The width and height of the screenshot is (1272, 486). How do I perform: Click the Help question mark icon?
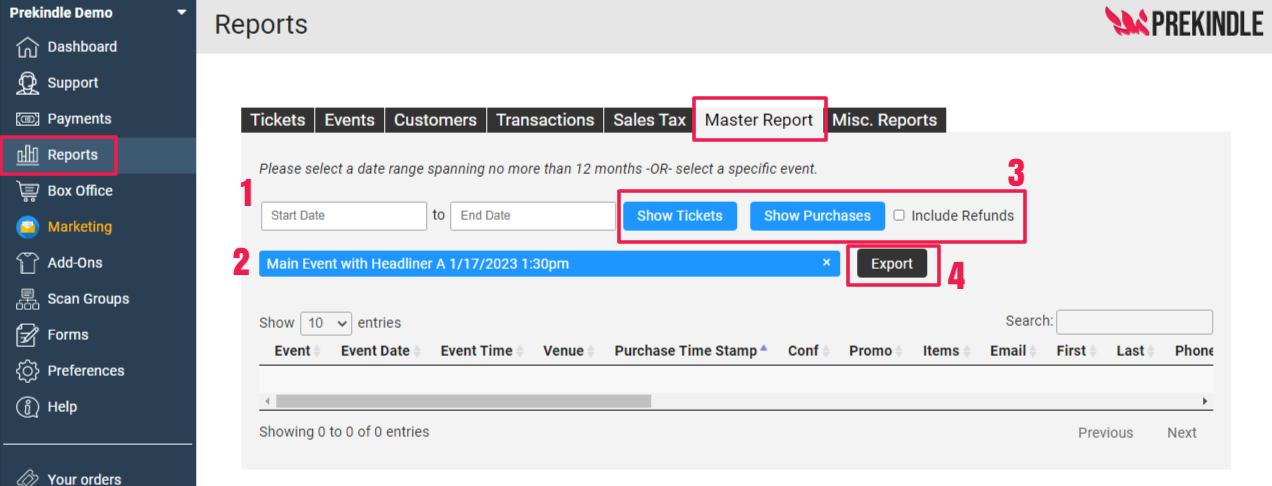click(27, 407)
